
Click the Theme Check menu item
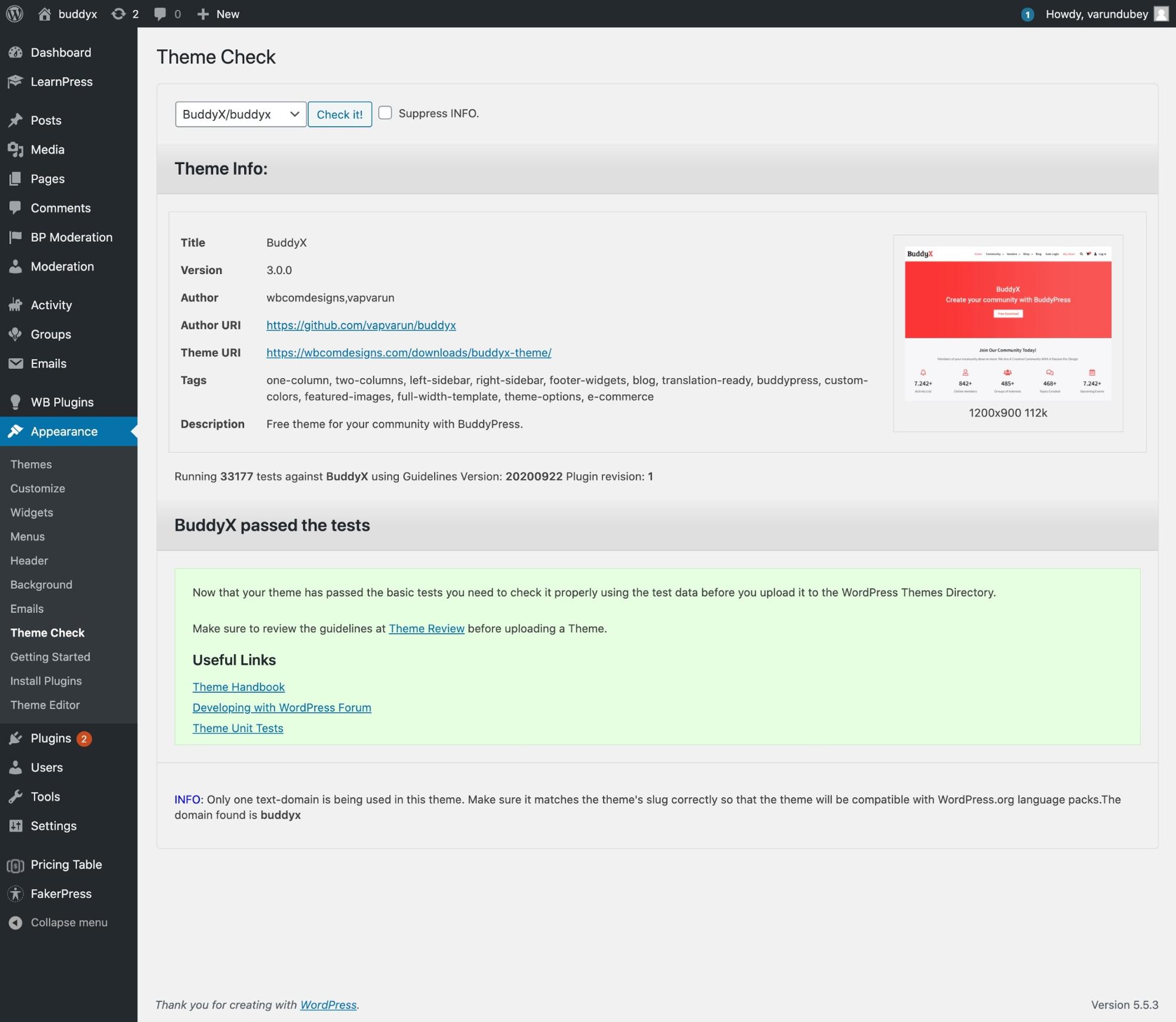pyautogui.click(x=47, y=632)
